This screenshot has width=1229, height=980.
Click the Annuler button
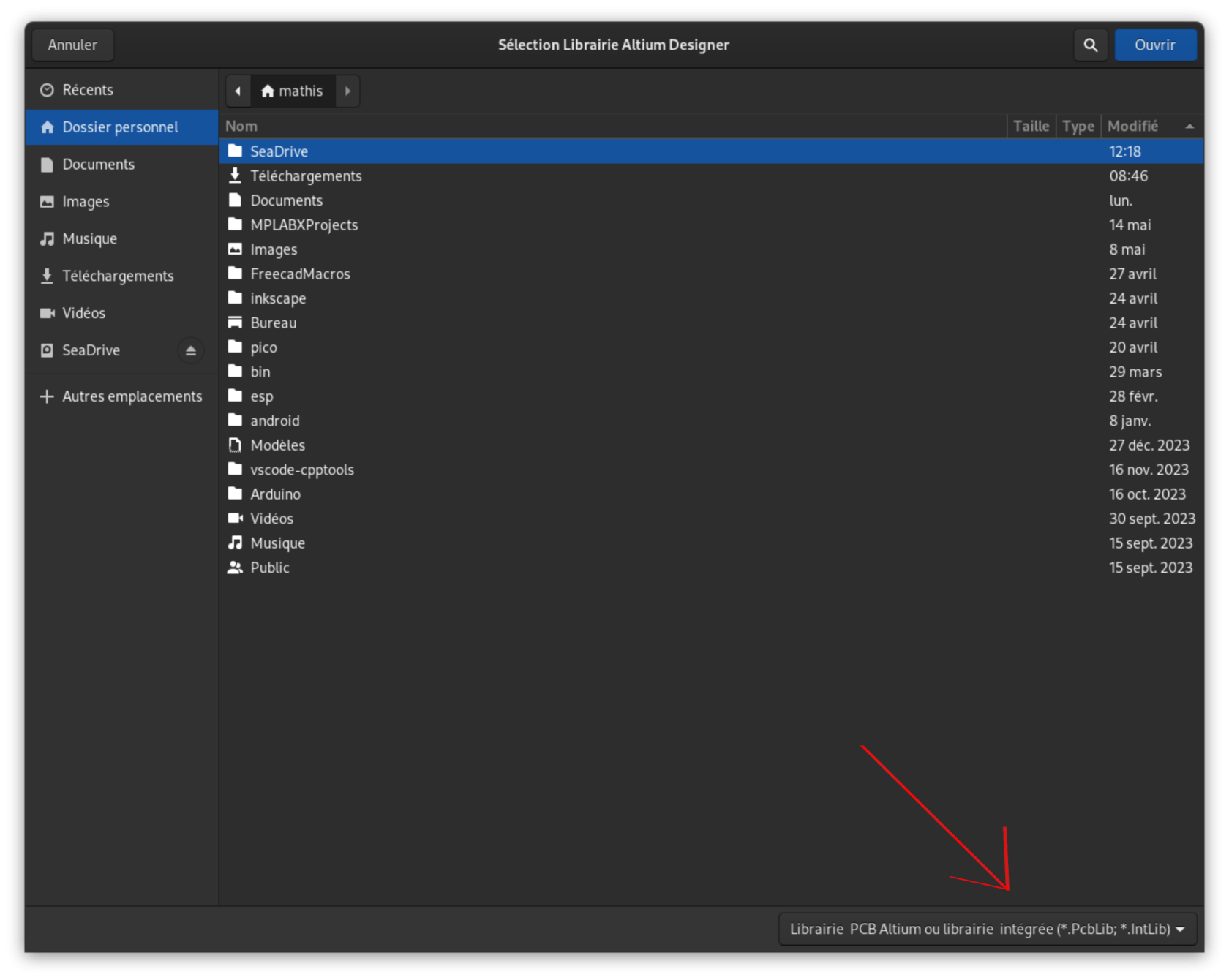(x=72, y=45)
